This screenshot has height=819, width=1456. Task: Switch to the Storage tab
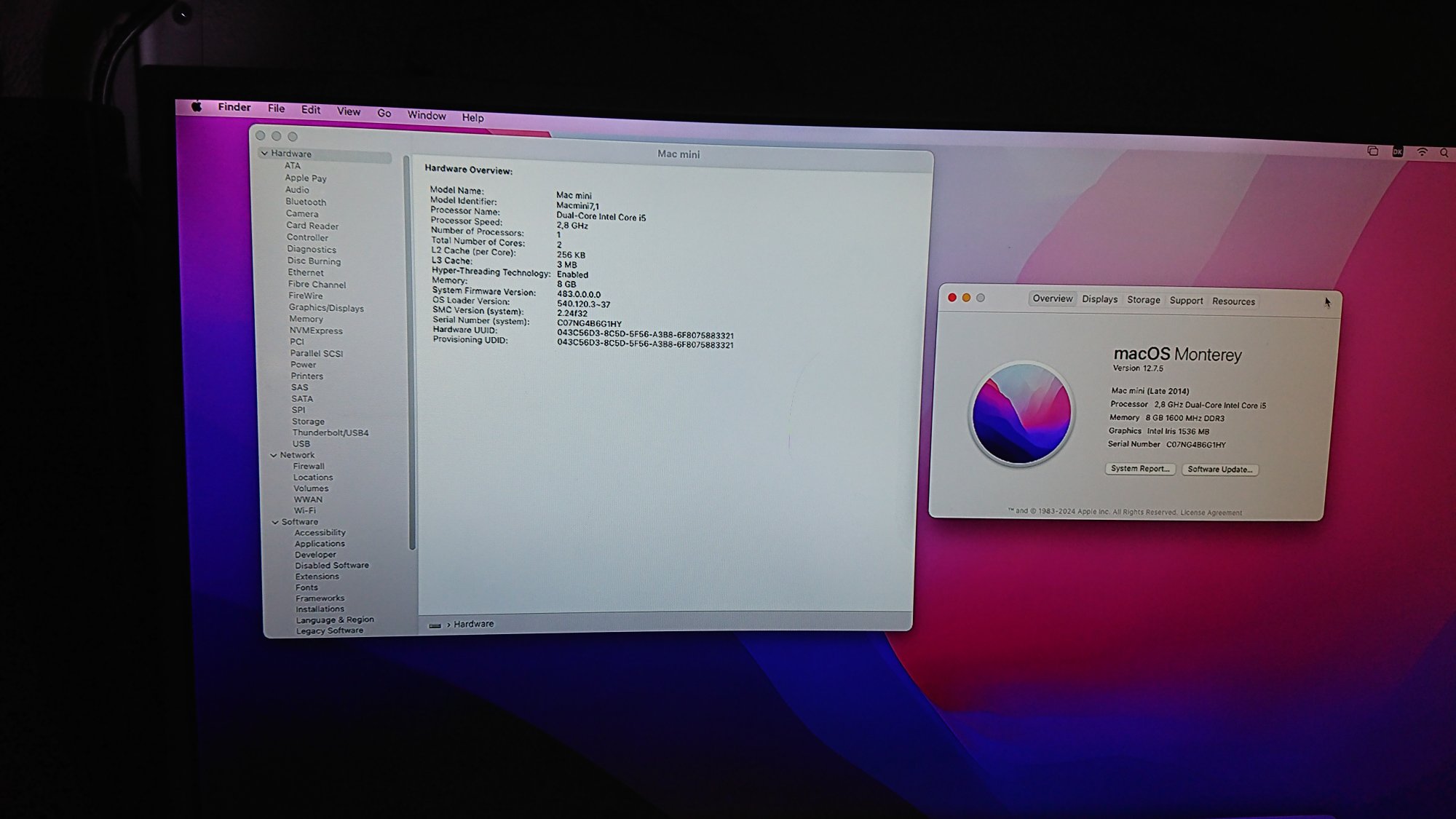point(1143,300)
